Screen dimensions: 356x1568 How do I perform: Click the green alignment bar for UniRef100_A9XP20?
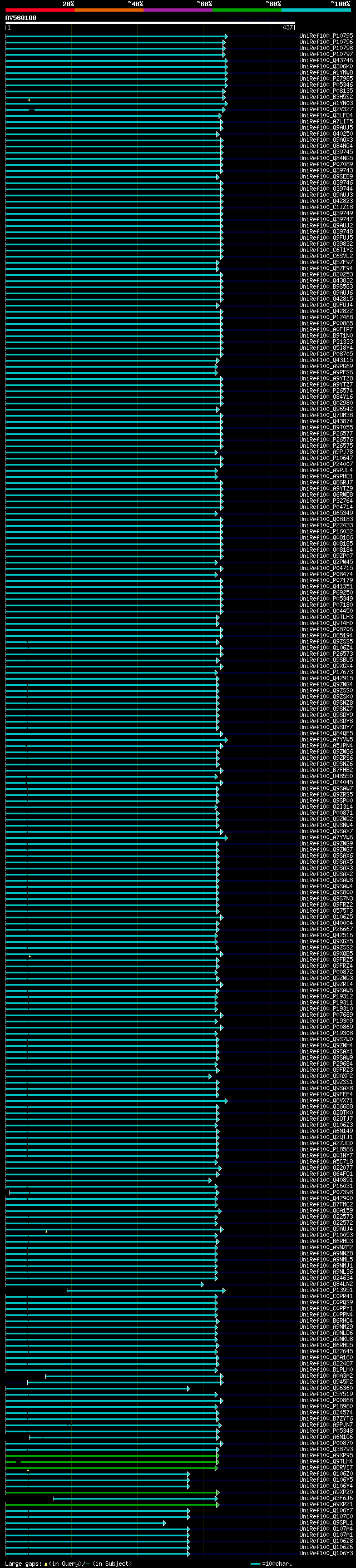(112, 1492)
